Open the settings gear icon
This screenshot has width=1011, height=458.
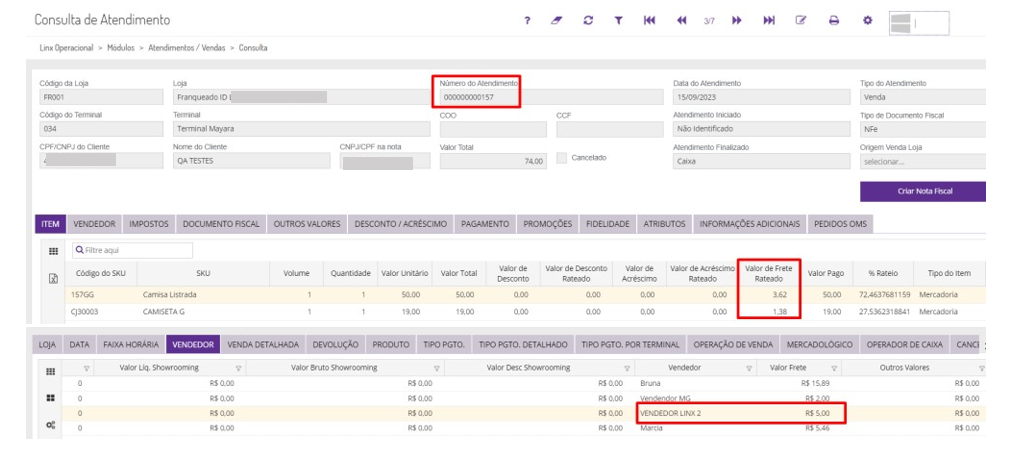[x=867, y=21]
